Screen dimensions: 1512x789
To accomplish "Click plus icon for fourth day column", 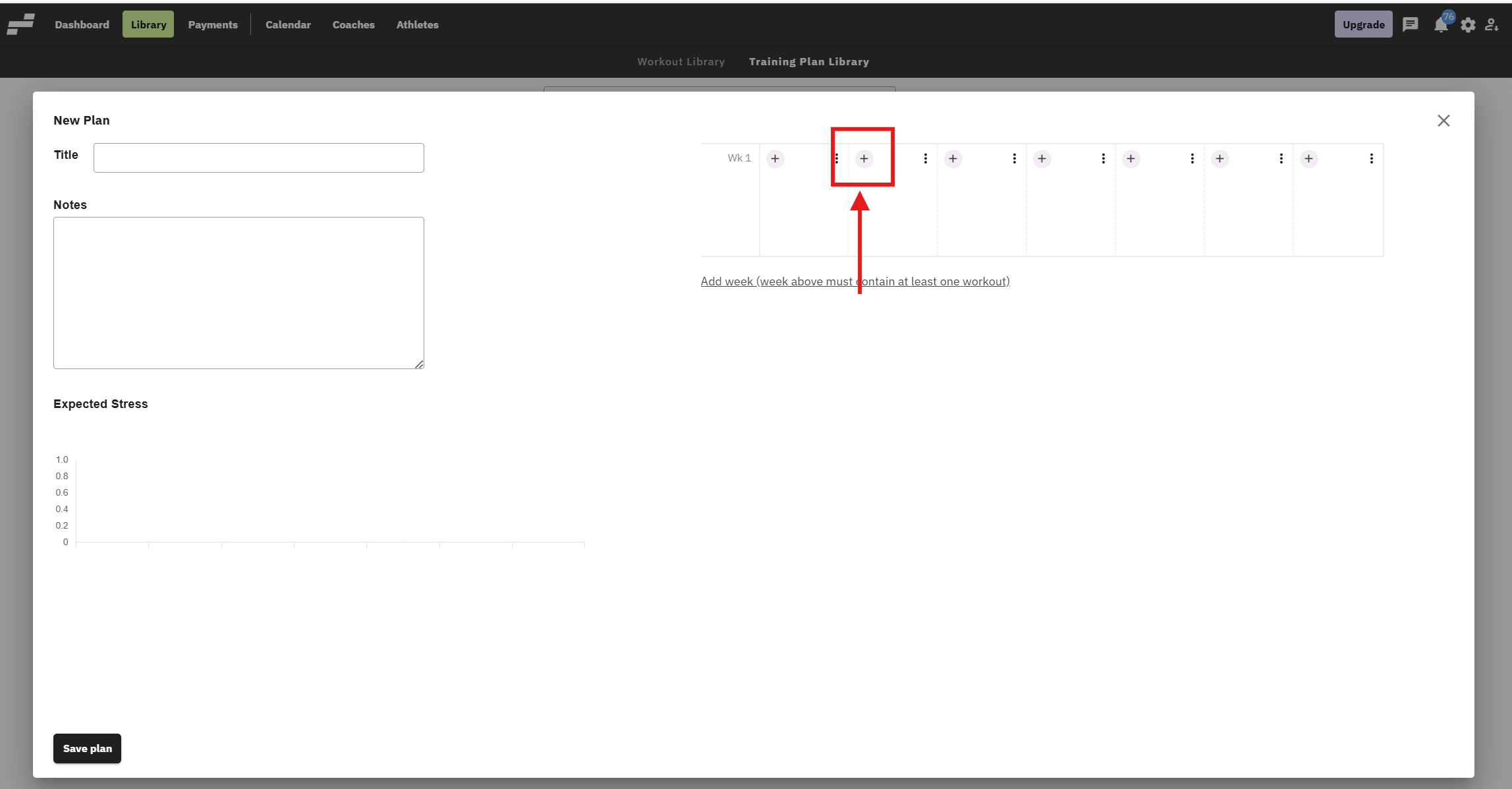I will coord(1042,159).
